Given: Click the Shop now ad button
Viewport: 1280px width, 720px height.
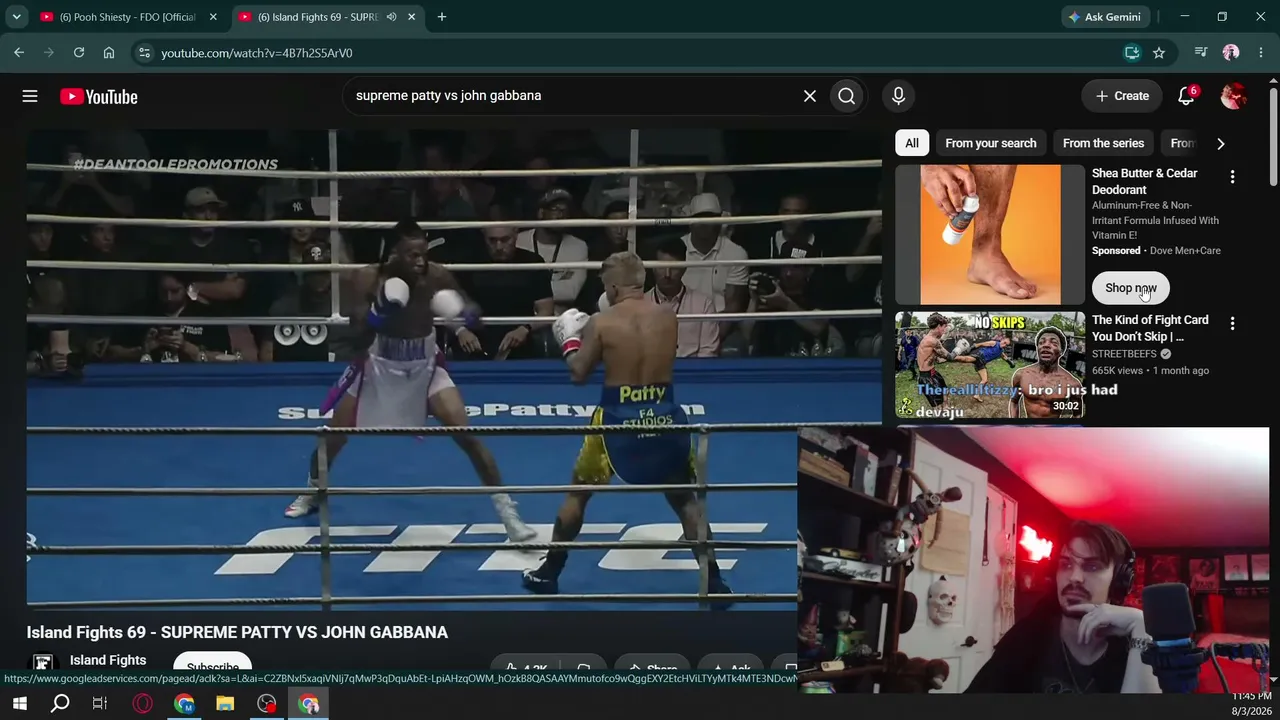Looking at the screenshot, I should [1131, 288].
